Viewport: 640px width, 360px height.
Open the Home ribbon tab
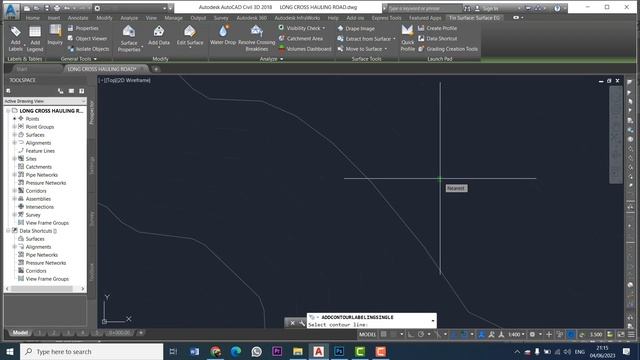33,18
